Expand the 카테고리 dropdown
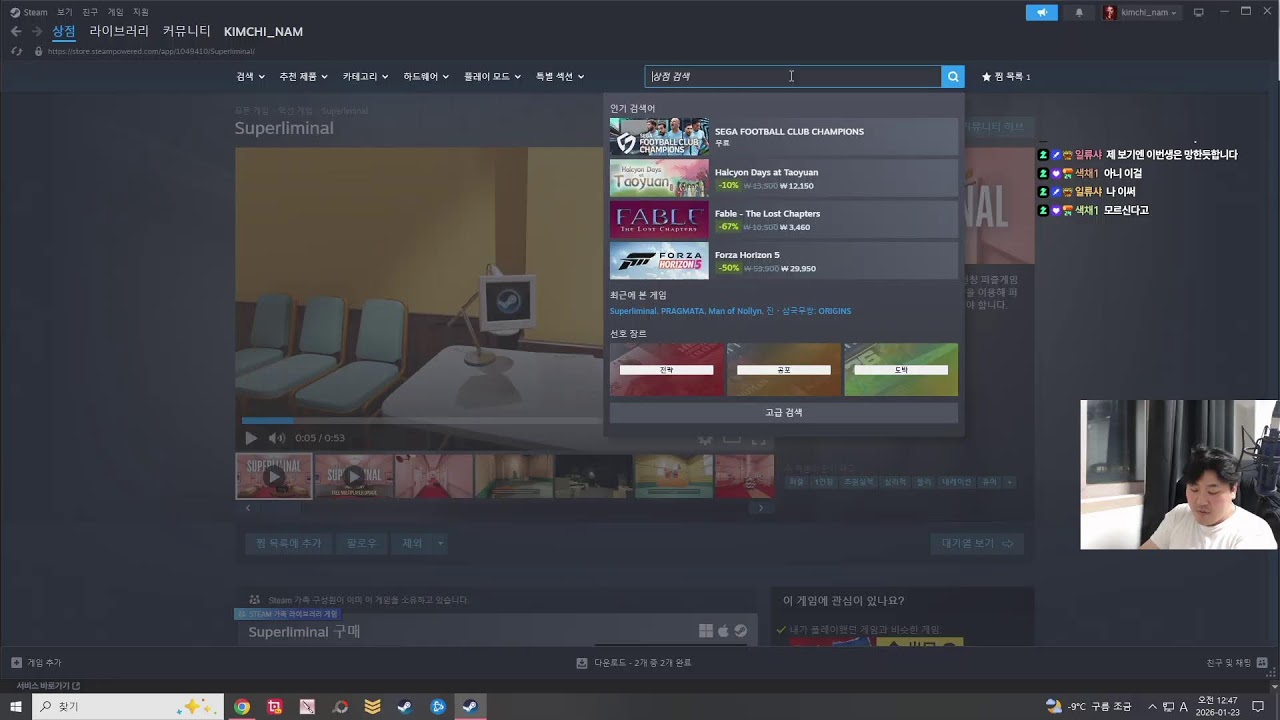The height and width of the screenshot is (720, 1280). tap(365, 77)
